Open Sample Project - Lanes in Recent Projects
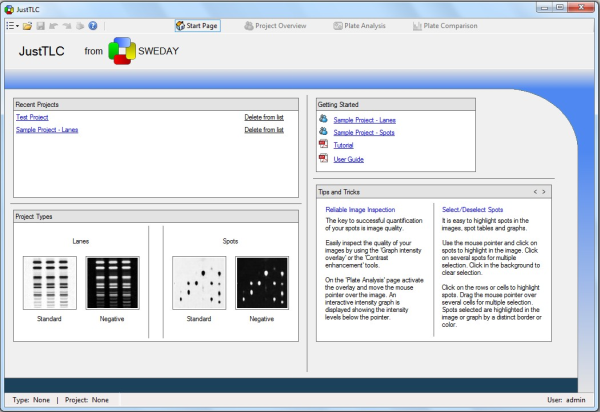Image resolution: width=600 pixels, height=412 pixels. [x=47, y=130]
